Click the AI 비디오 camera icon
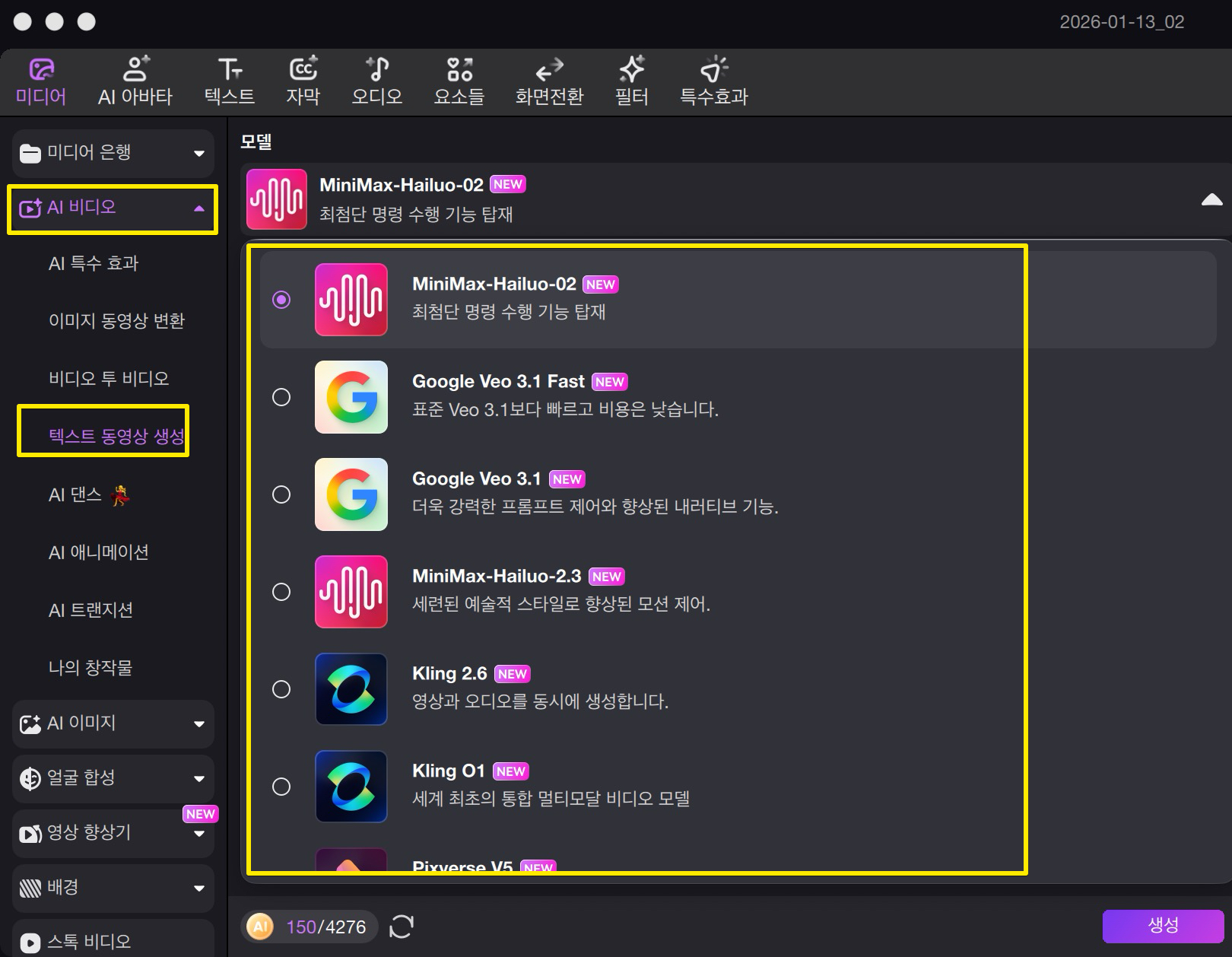The height and width of the screenshot is (957, 1232). pyautogui.click(x=30, y=208)
